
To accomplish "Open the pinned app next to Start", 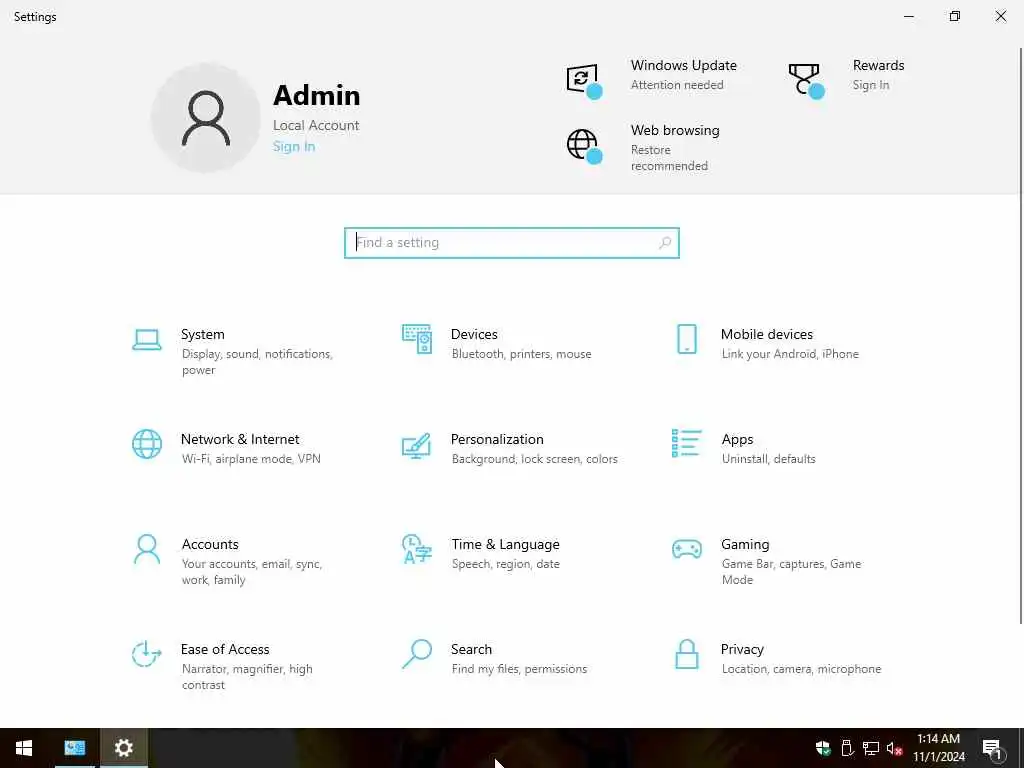I will (74, 748).
